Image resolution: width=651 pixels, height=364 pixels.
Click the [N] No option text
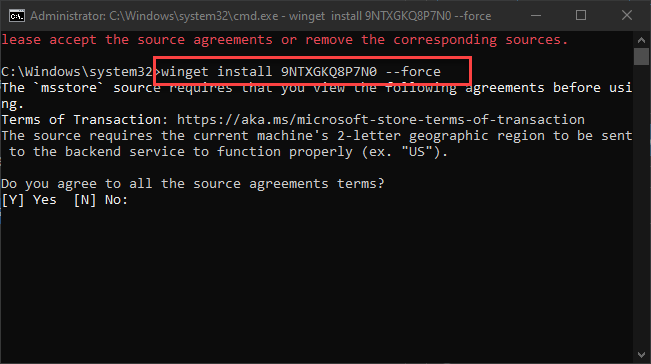coord(100,200)
